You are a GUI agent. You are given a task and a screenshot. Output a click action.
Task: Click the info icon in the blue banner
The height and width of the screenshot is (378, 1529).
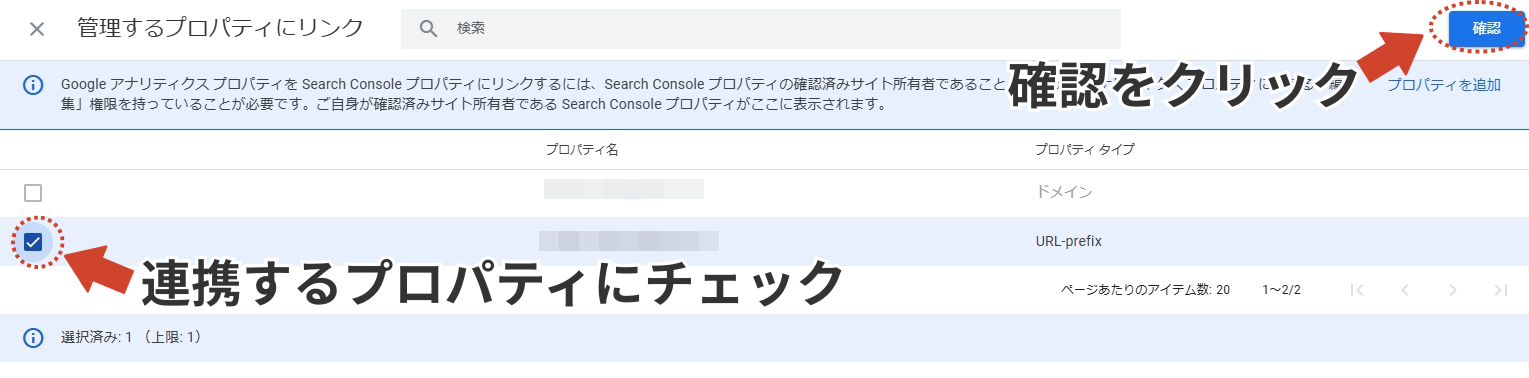click(x=33, y=85)
